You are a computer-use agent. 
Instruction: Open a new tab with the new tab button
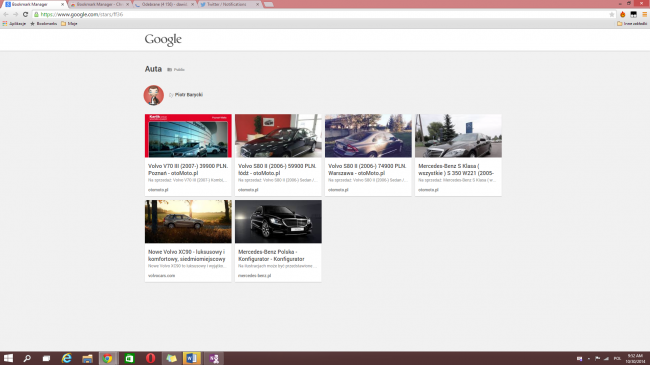[x=269, y=5]
